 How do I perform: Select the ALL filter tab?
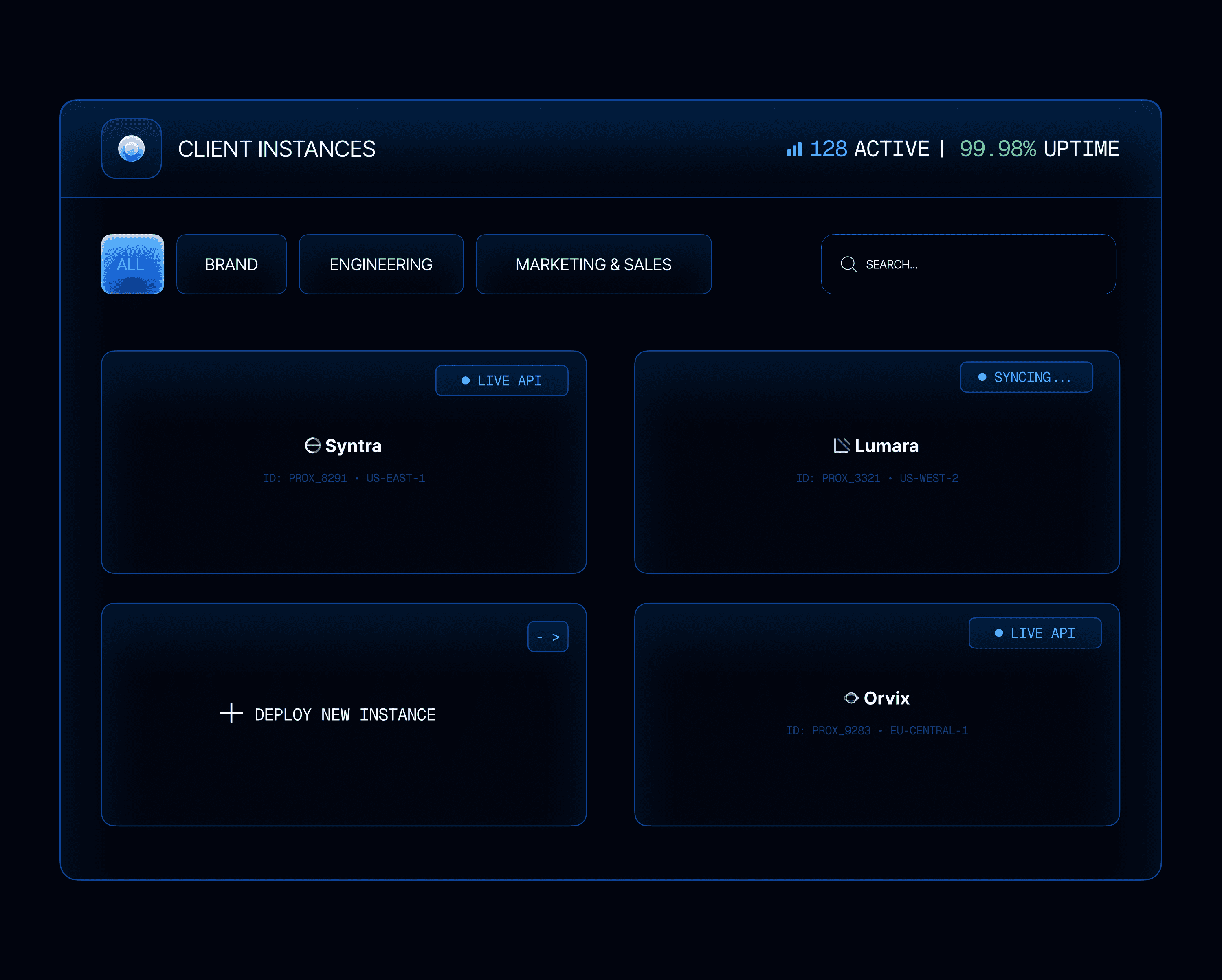click(132, 264)
